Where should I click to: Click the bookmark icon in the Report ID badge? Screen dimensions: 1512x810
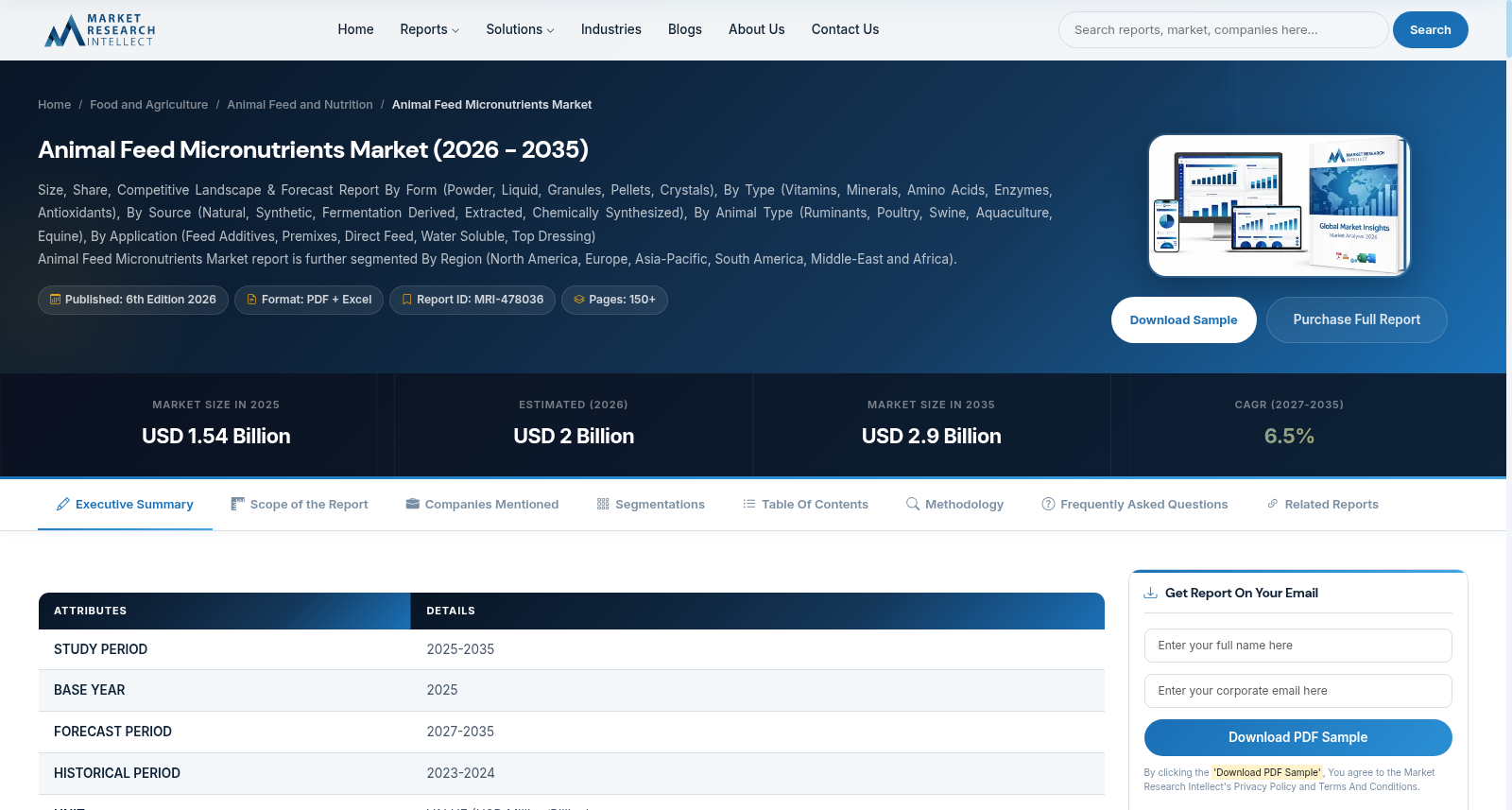click(x=406, y=300)
